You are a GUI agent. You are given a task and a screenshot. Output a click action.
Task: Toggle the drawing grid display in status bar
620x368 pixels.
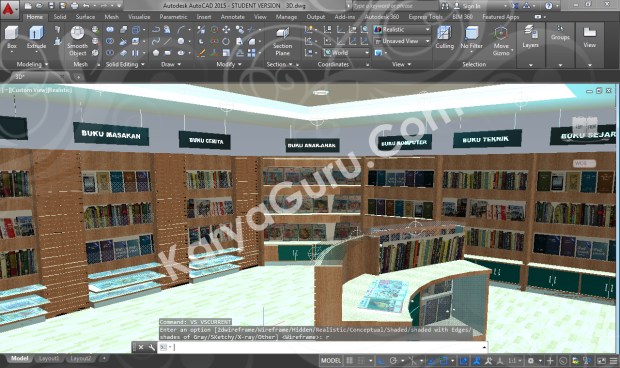click(x=350, y=360)
